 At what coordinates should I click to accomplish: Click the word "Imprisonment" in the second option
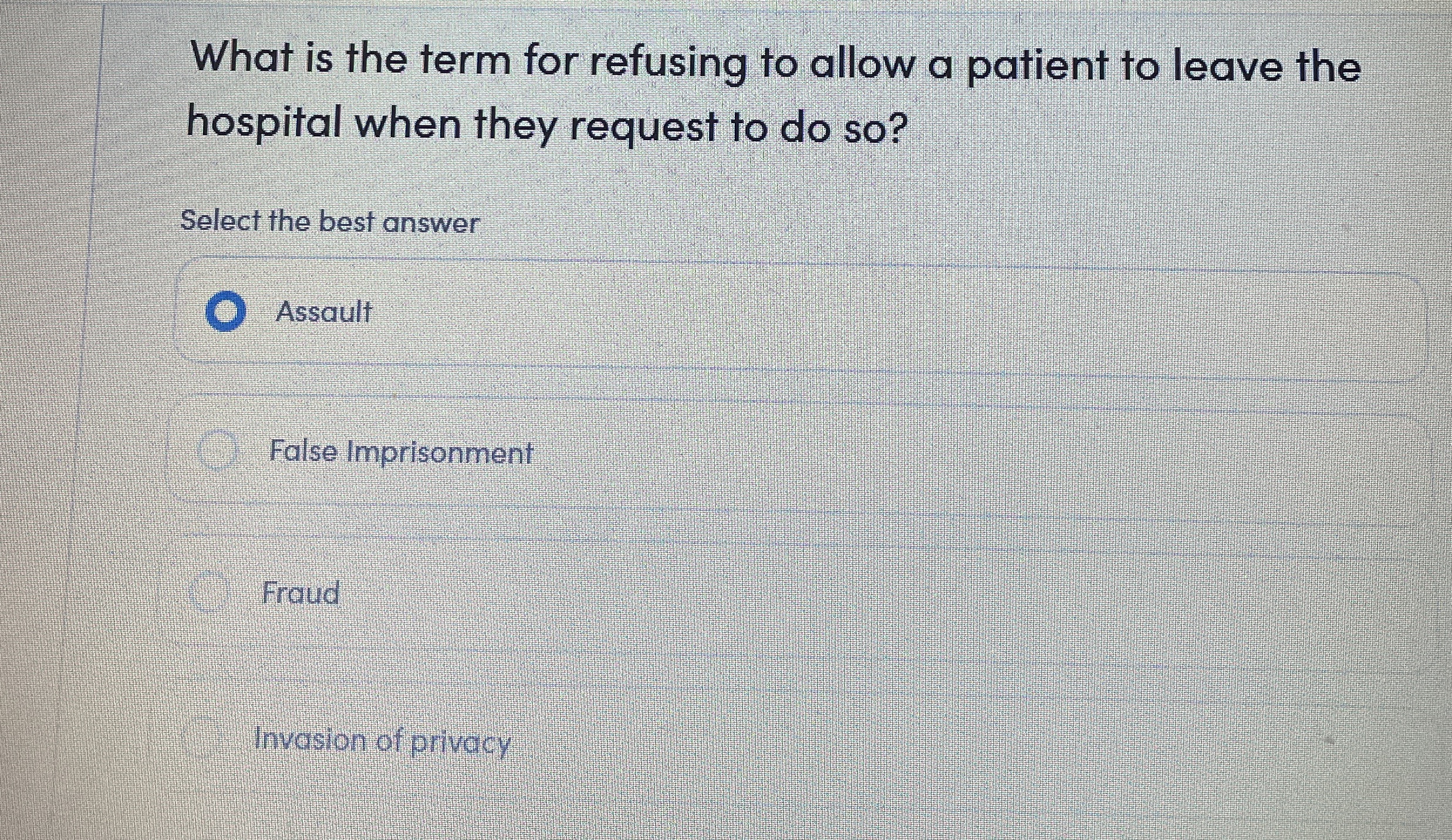pyautogui.click(x=440, y=453)
